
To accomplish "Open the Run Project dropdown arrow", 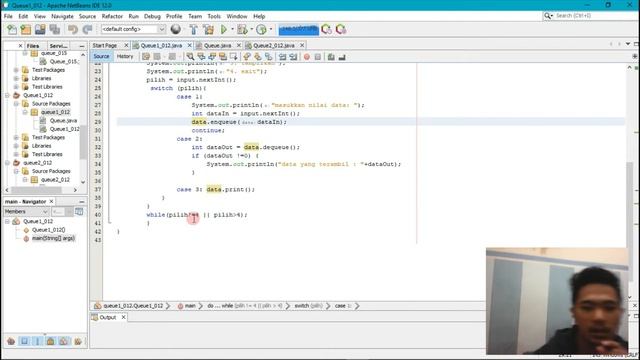I will click(x=232, y=29).
